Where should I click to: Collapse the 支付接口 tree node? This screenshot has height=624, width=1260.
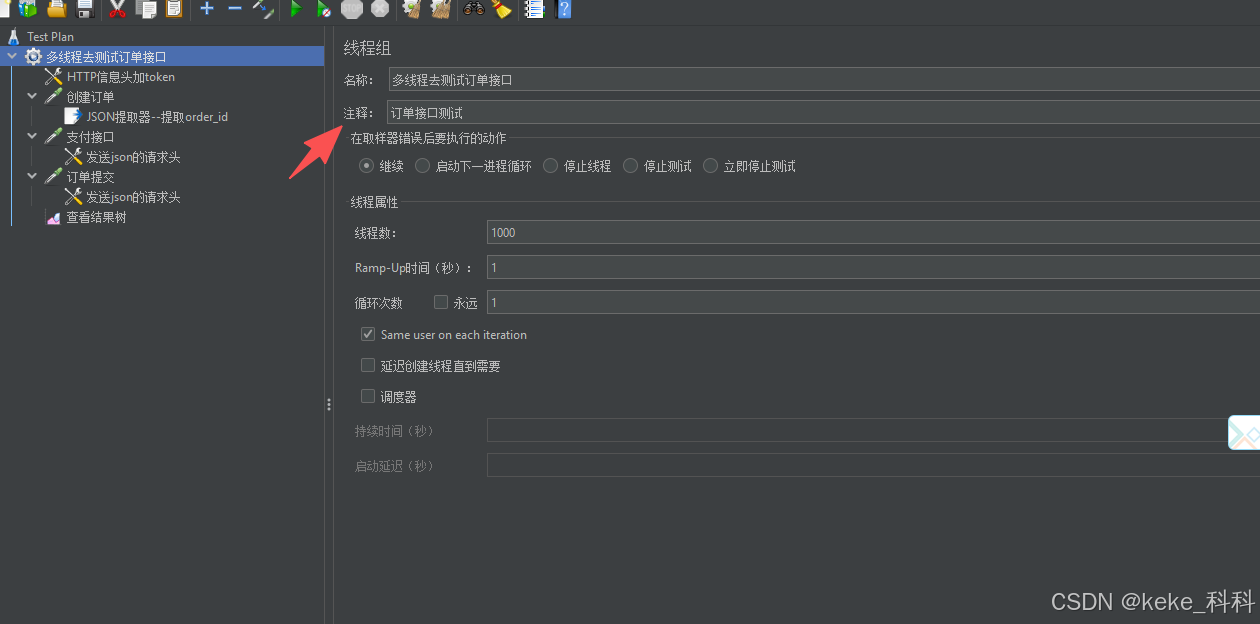(x=32, y=137)
